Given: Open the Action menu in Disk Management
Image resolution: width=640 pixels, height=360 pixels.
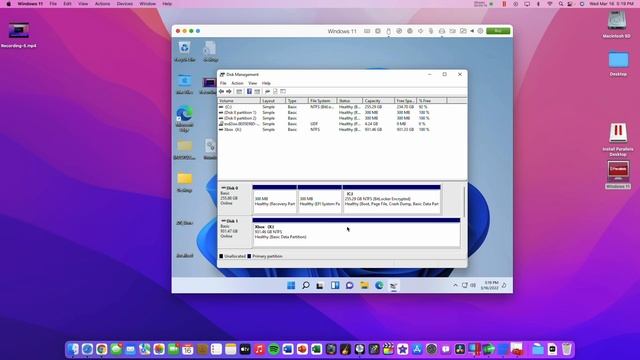Looking at the screenshot, I should pos(237,83).
